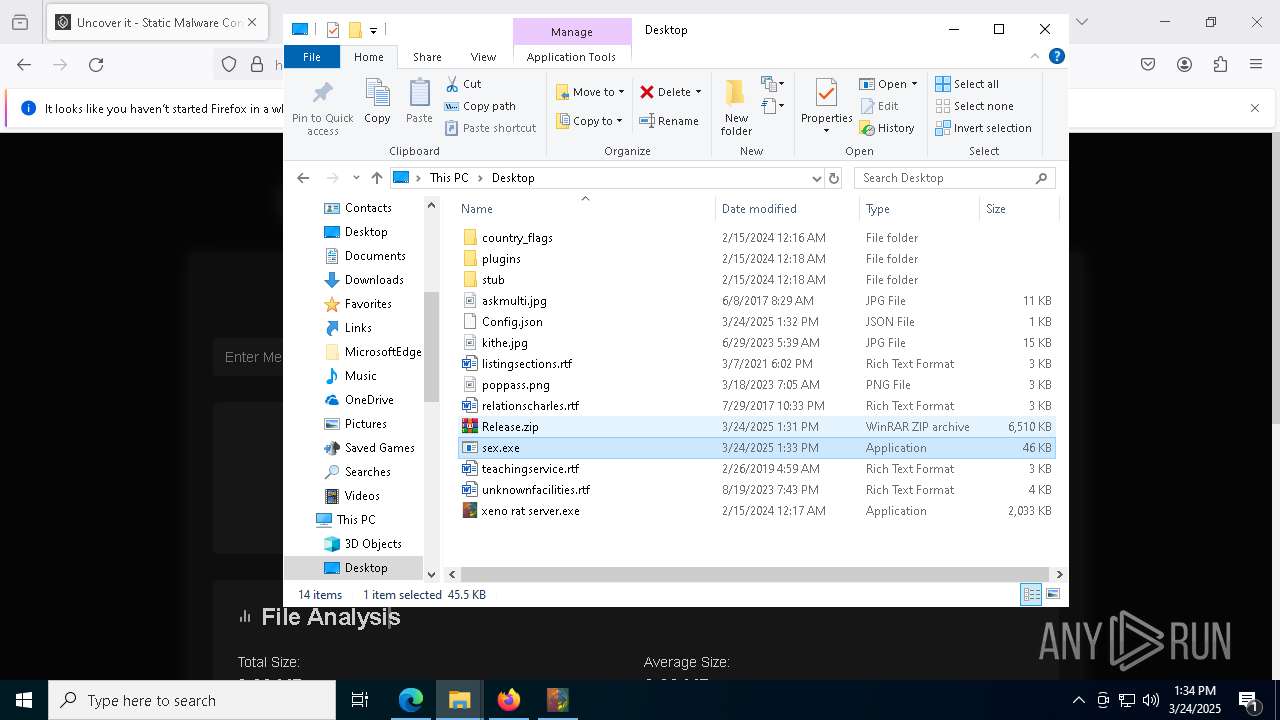1280x720 pixels.
Task: Click the Manage contextual tab
Action: click(x=572, y=32)
